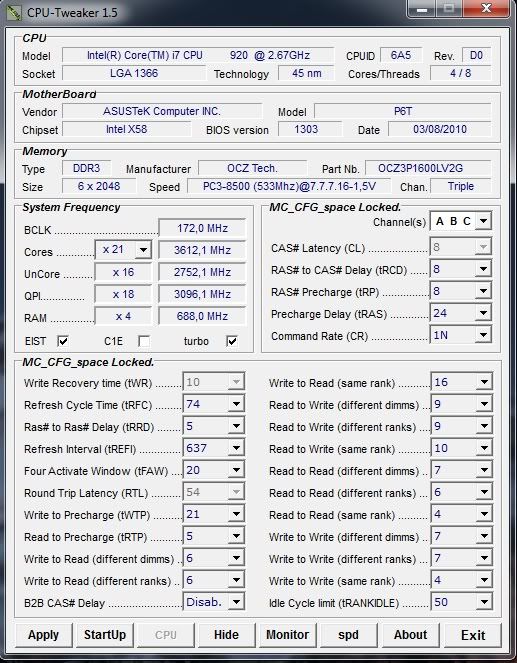This screenshot has height=663, width=517.
Task: Click the CPU-Tweaker title bar app icon
Action: click(13, 12)
